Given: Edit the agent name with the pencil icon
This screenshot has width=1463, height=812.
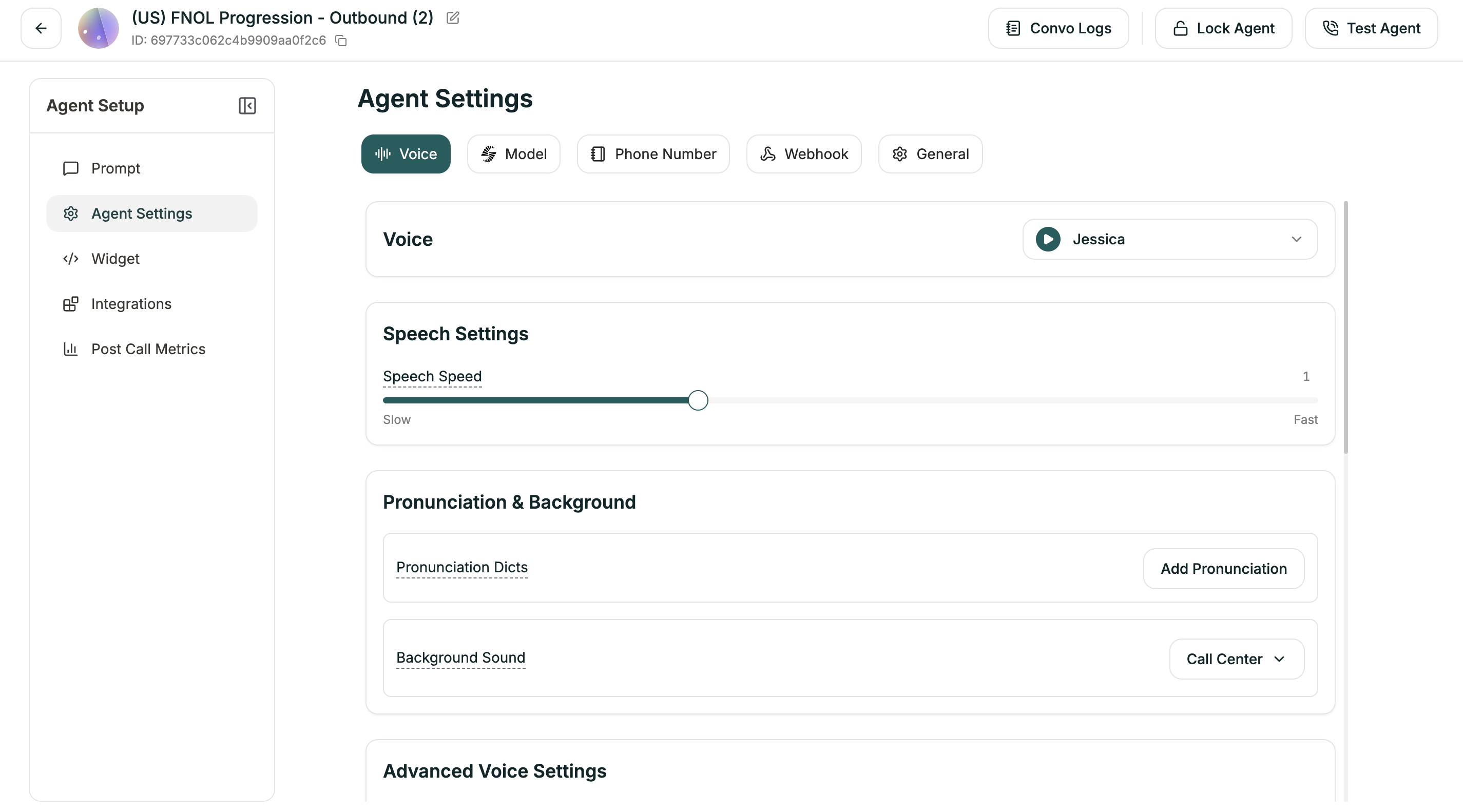Looking at the screenshot, I should coord(452,17).
